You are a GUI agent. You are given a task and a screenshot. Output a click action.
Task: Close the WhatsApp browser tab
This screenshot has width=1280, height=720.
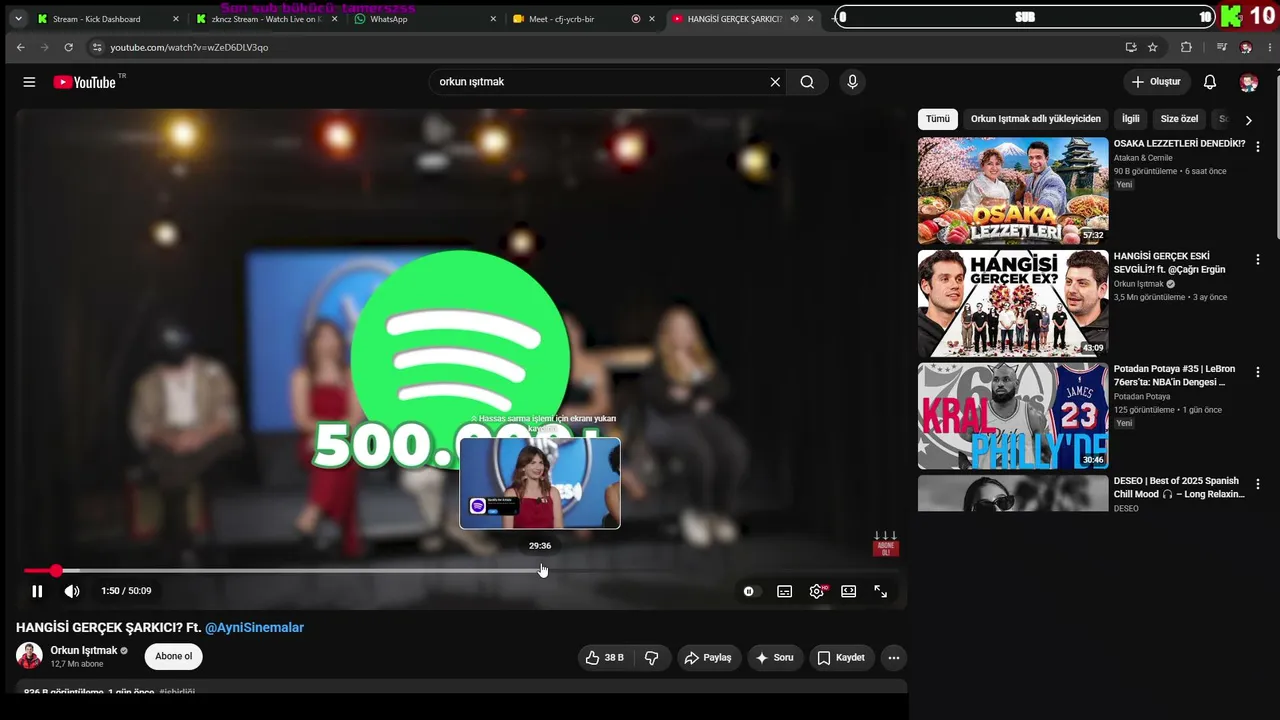tap(493, 19)
